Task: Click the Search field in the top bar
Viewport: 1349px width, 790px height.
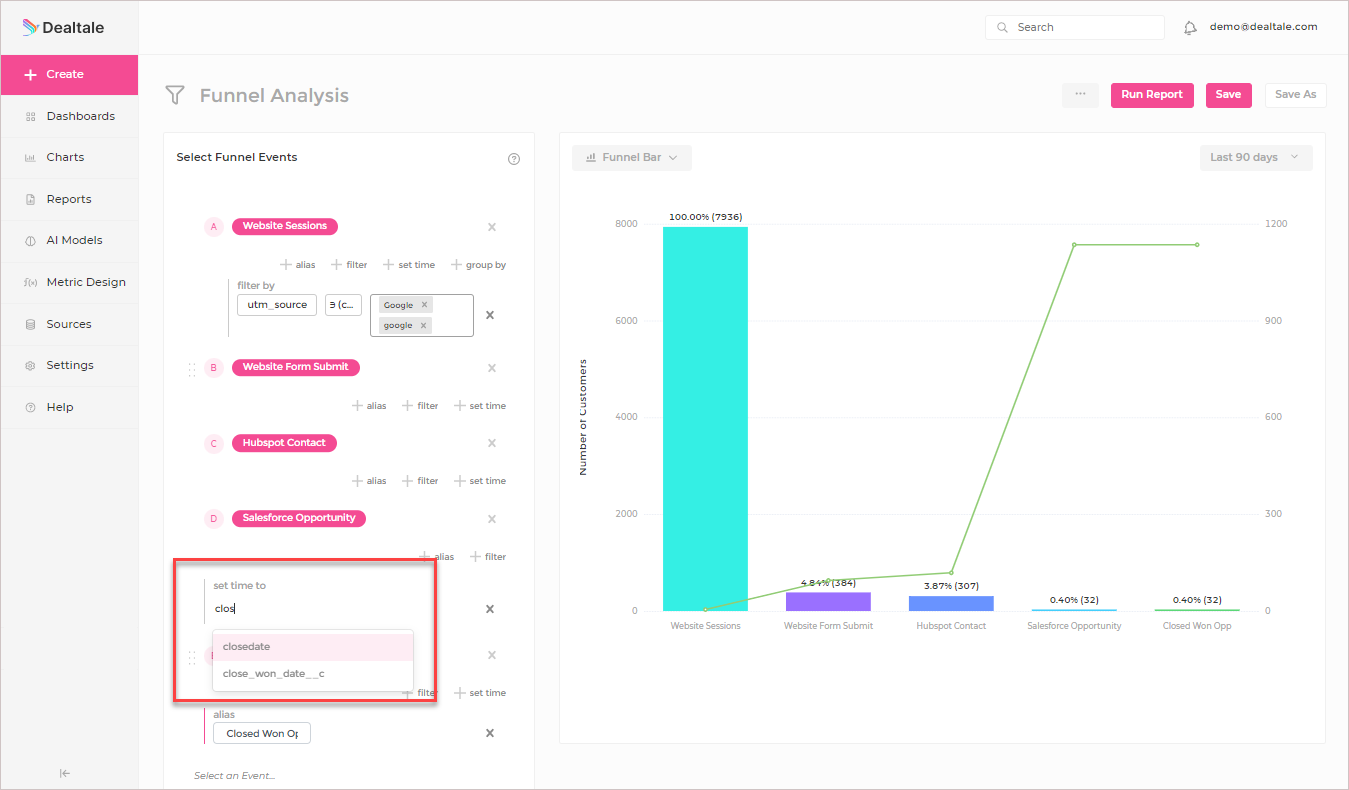Action: [1075, 28]
